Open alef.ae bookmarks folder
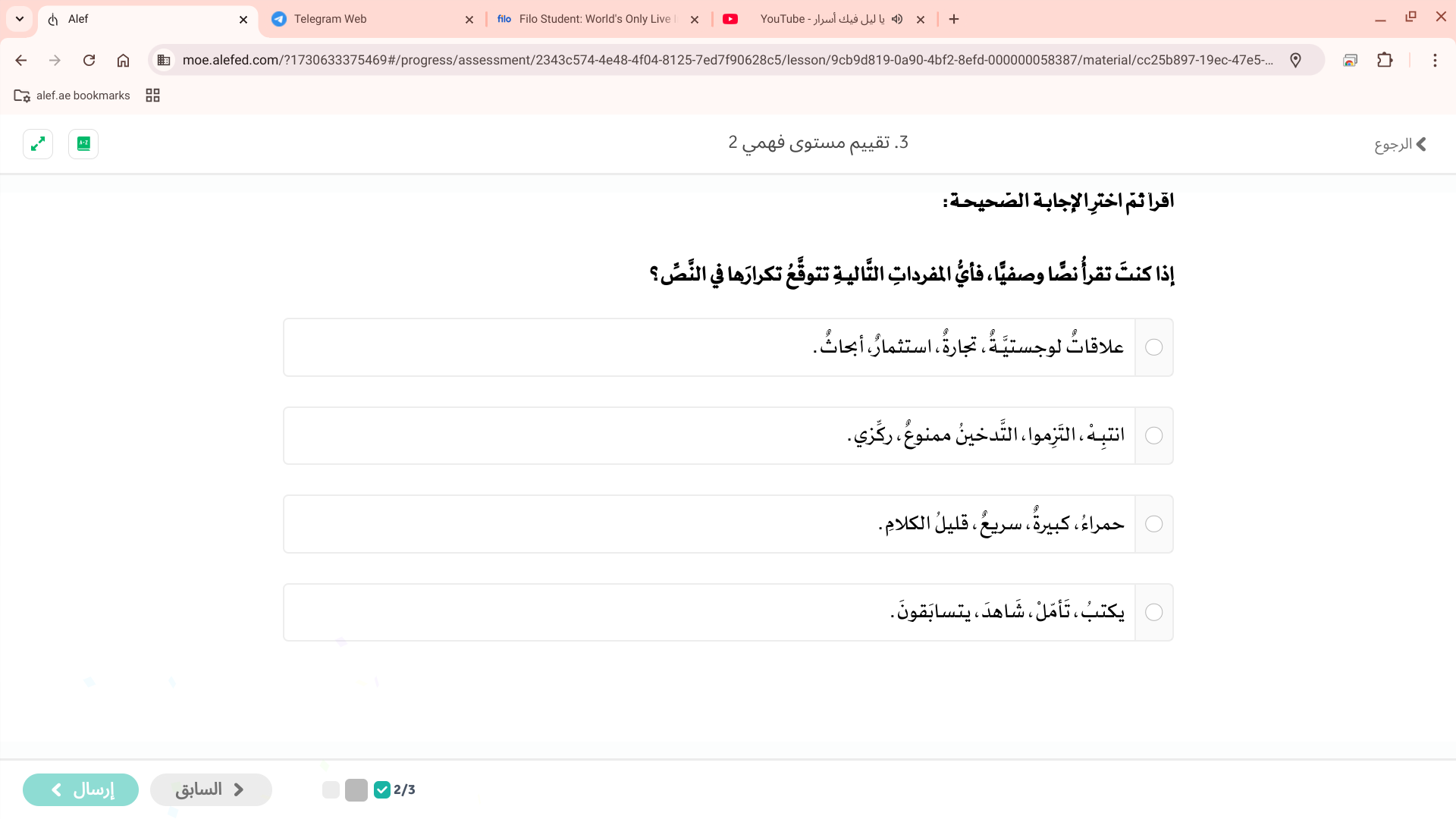1456x819 pixels. click(x=73, y=95)
